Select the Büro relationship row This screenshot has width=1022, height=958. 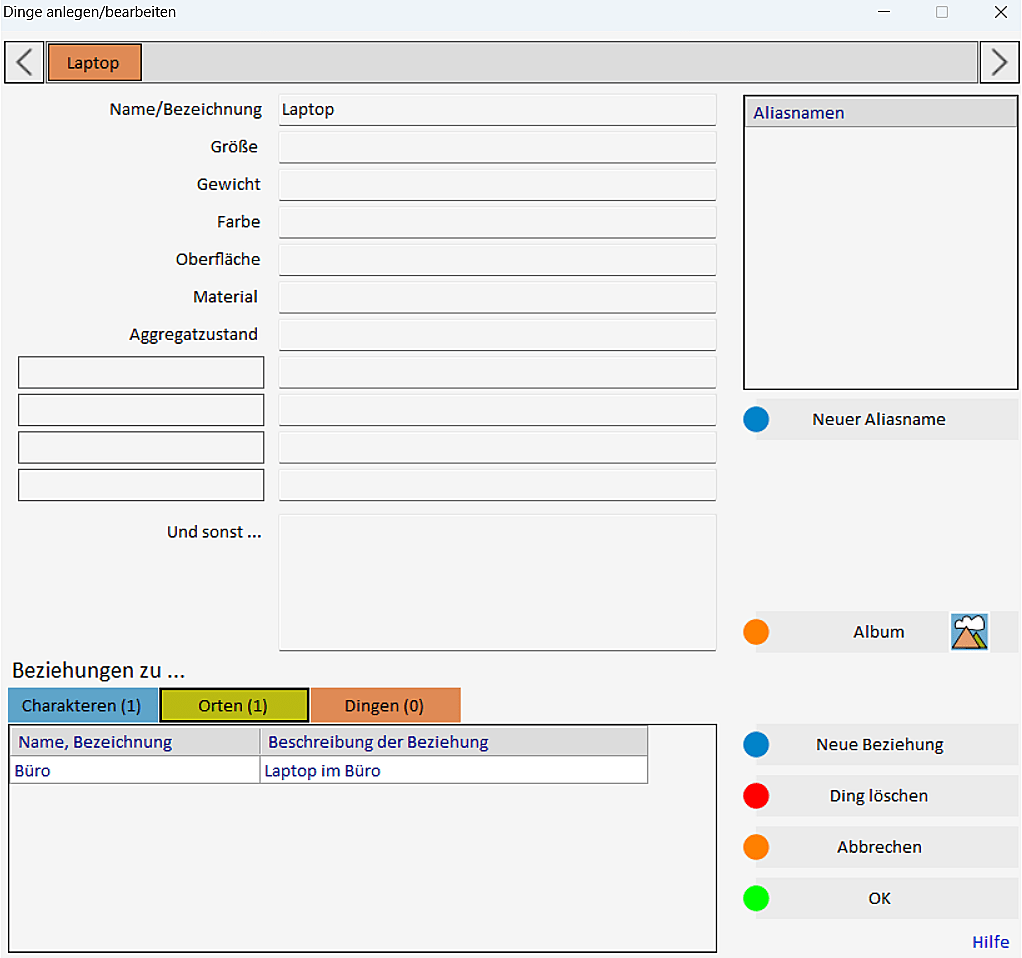coord(134,771)
